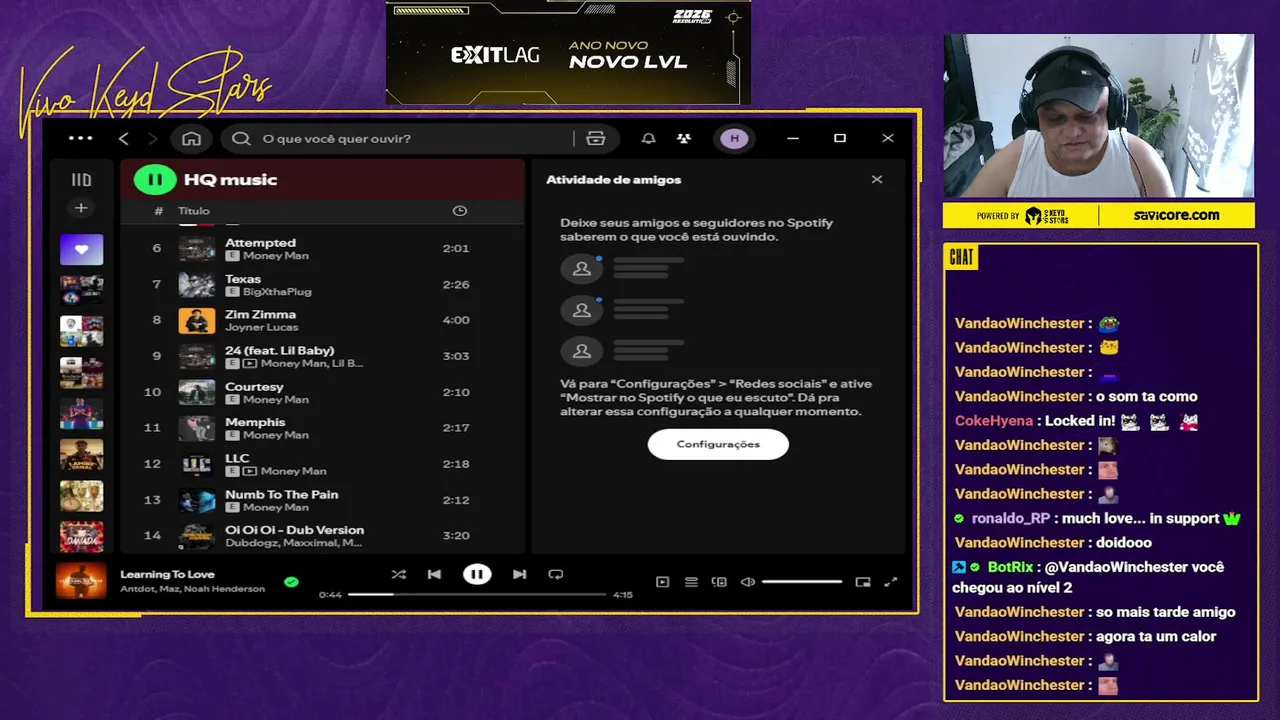1280x720 pixels.
Task: Open the Browse icon in the search bar
Action: (596, 138)
